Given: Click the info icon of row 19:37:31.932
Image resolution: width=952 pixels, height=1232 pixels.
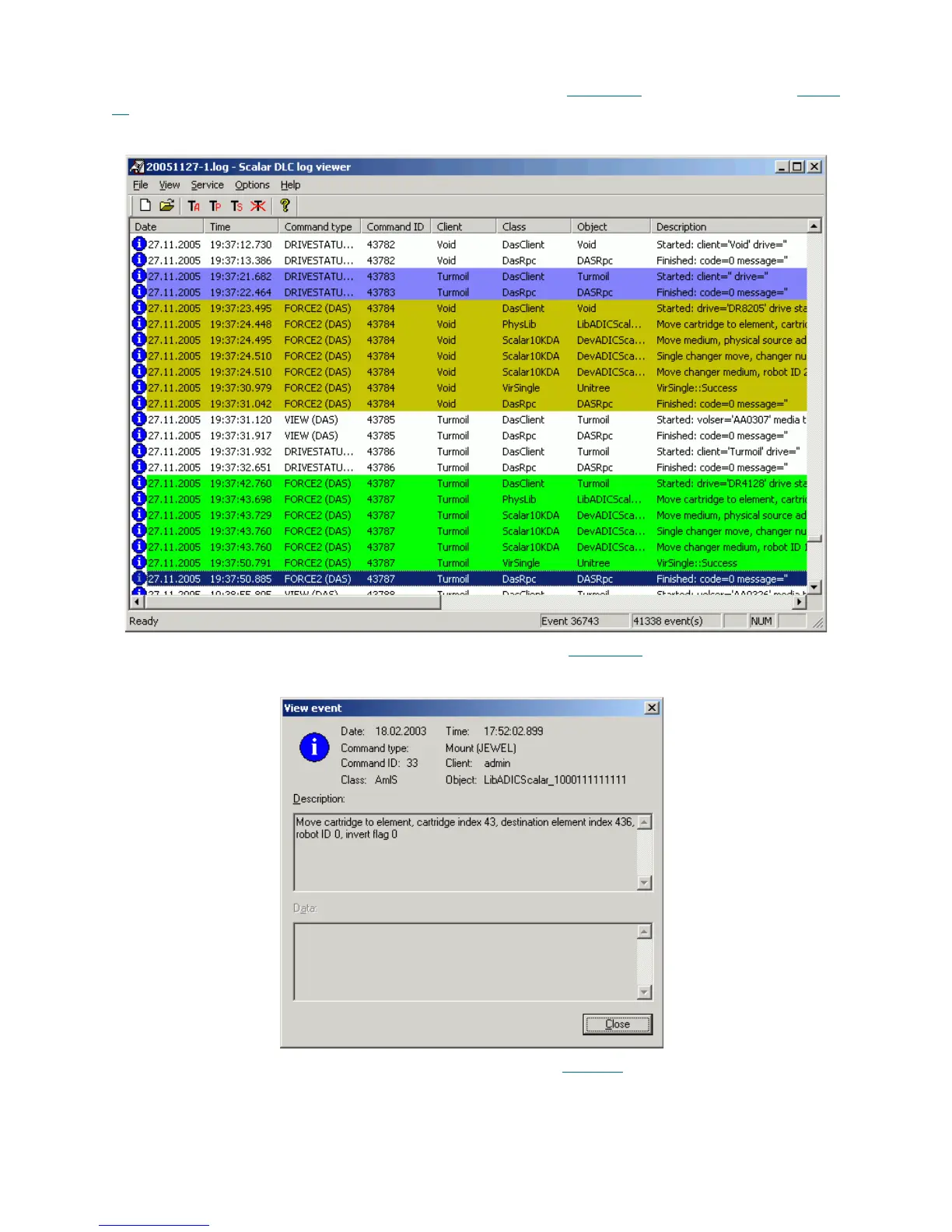Looking at the screenshot, I should (139, 451).
